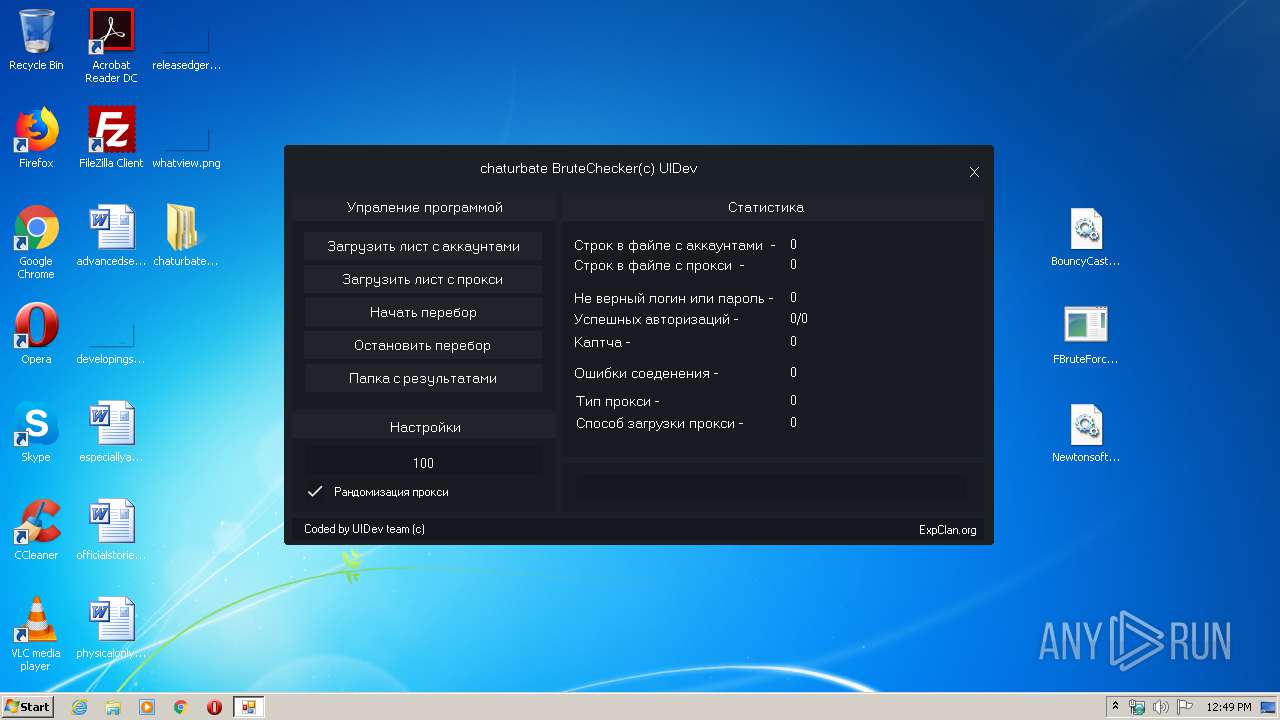Launch CCleaner desktop shortcut

coord(36,530)
